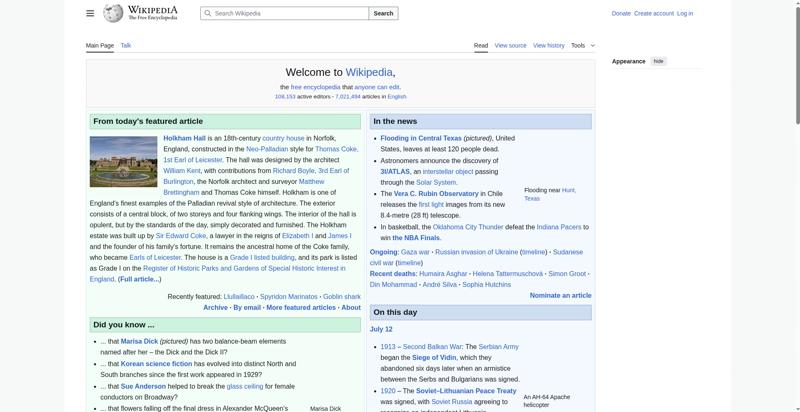Open the Humaira Asghar link
This screenshot has width=800, height=412.
(443, 274)
